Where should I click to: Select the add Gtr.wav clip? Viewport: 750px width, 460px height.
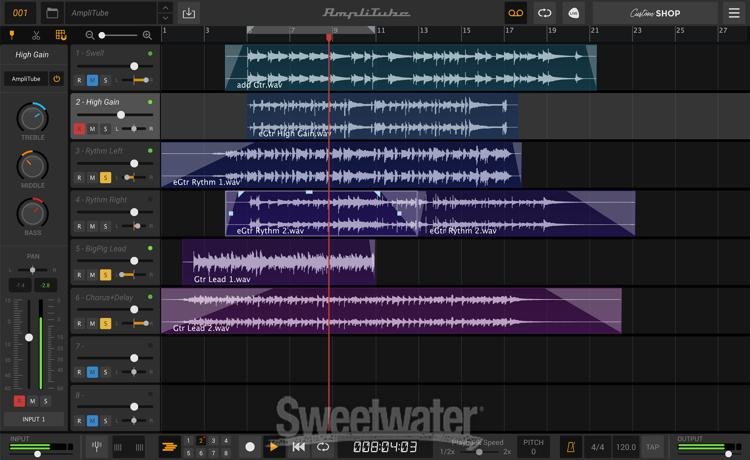[410, 67]
